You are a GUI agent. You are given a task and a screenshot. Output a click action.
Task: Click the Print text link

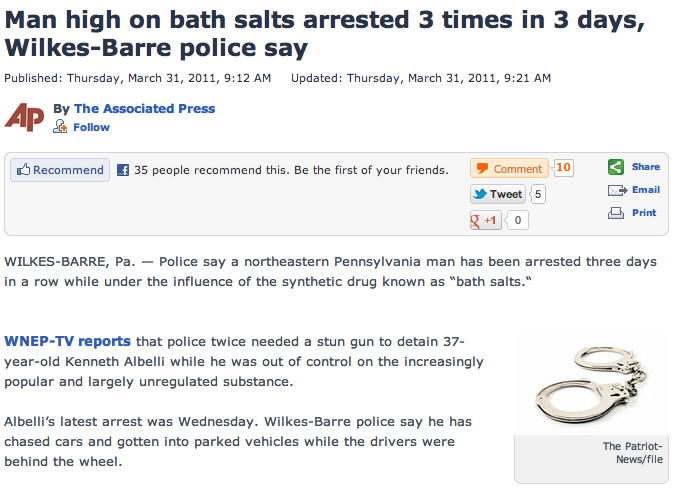click(644, 212)
